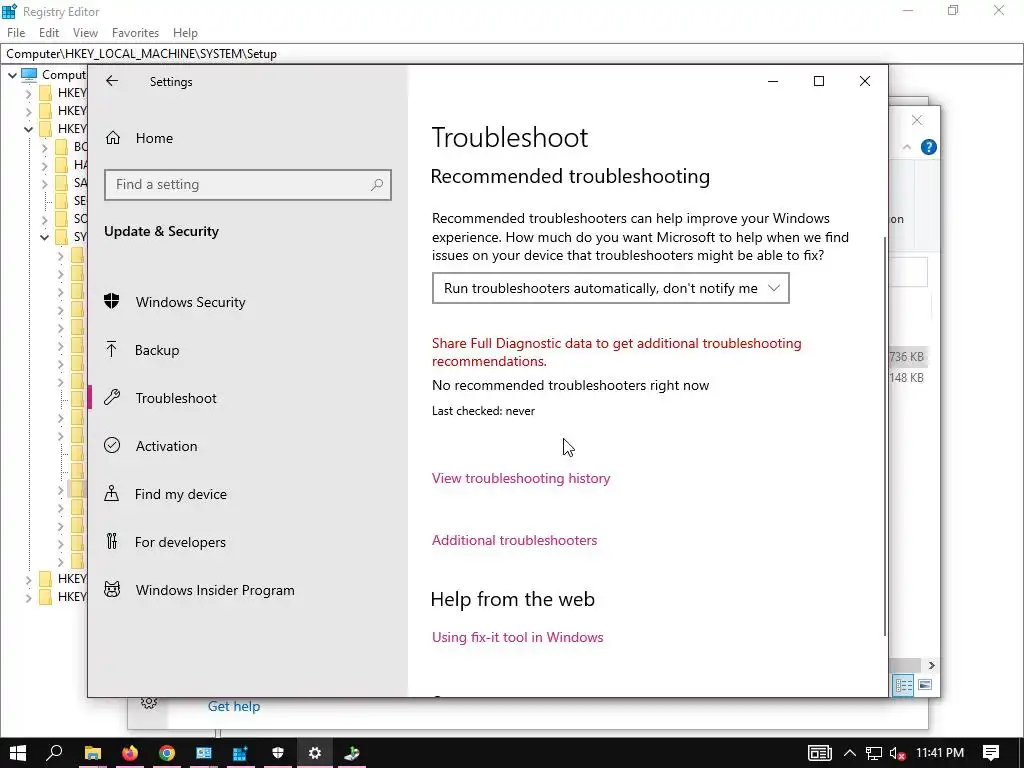Click the Settings page vertical scrollbar
Screen dimensions: 1024x768
[x=885, y=436]
